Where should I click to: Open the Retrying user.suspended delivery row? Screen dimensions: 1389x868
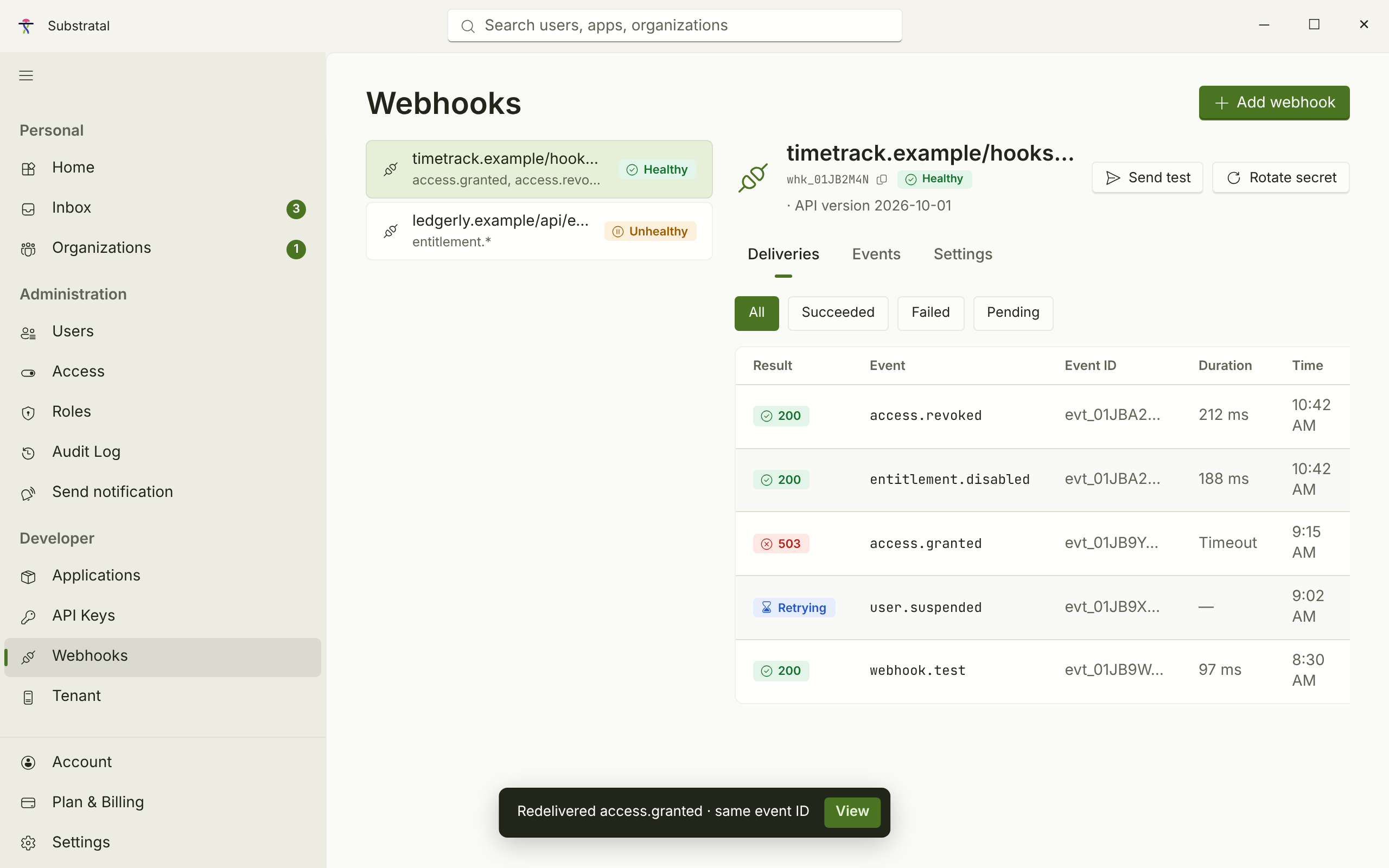pyautogui.click(x=1042, y=608)
